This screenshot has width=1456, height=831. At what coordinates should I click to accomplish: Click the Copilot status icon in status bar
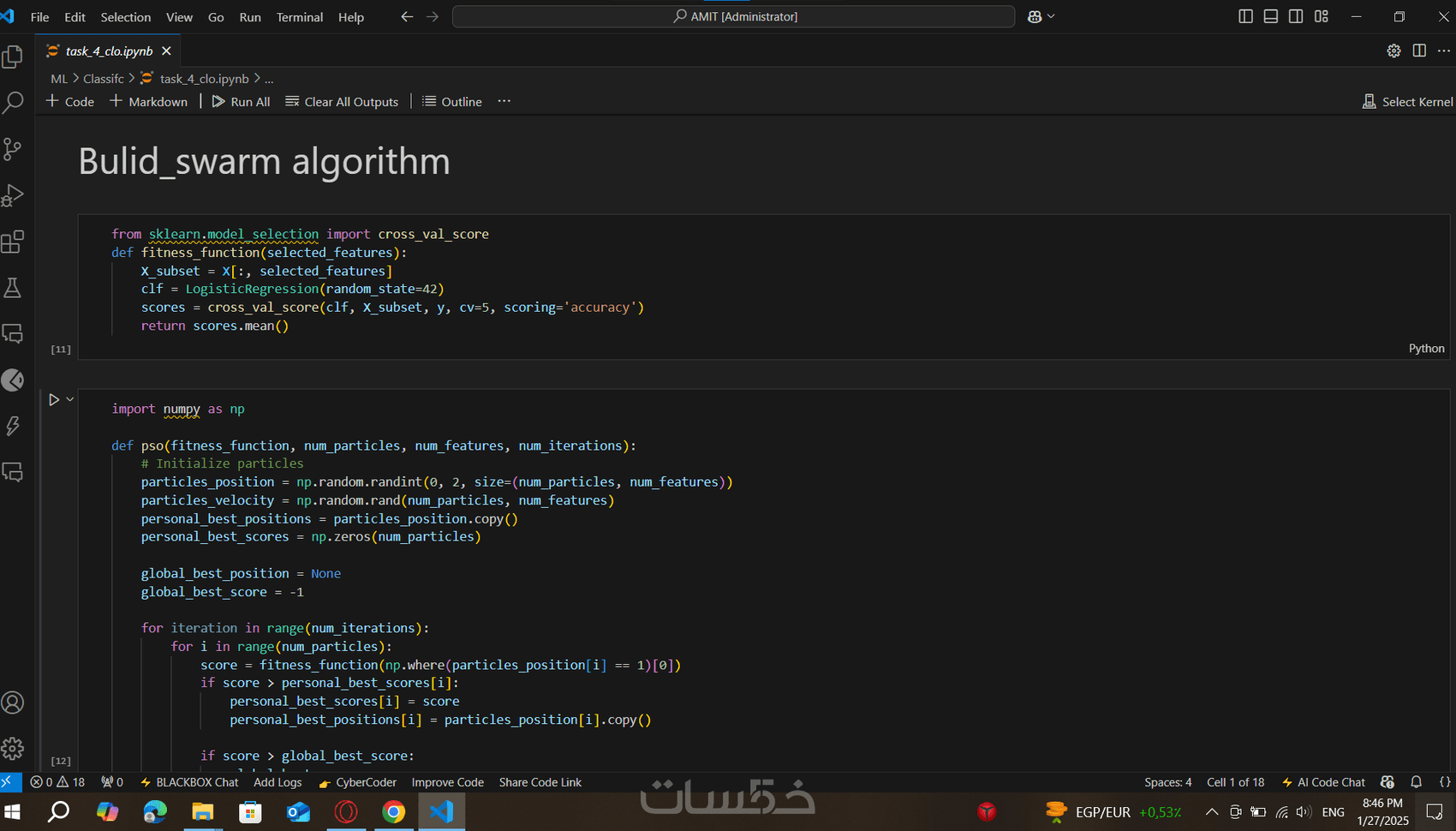1387,782
